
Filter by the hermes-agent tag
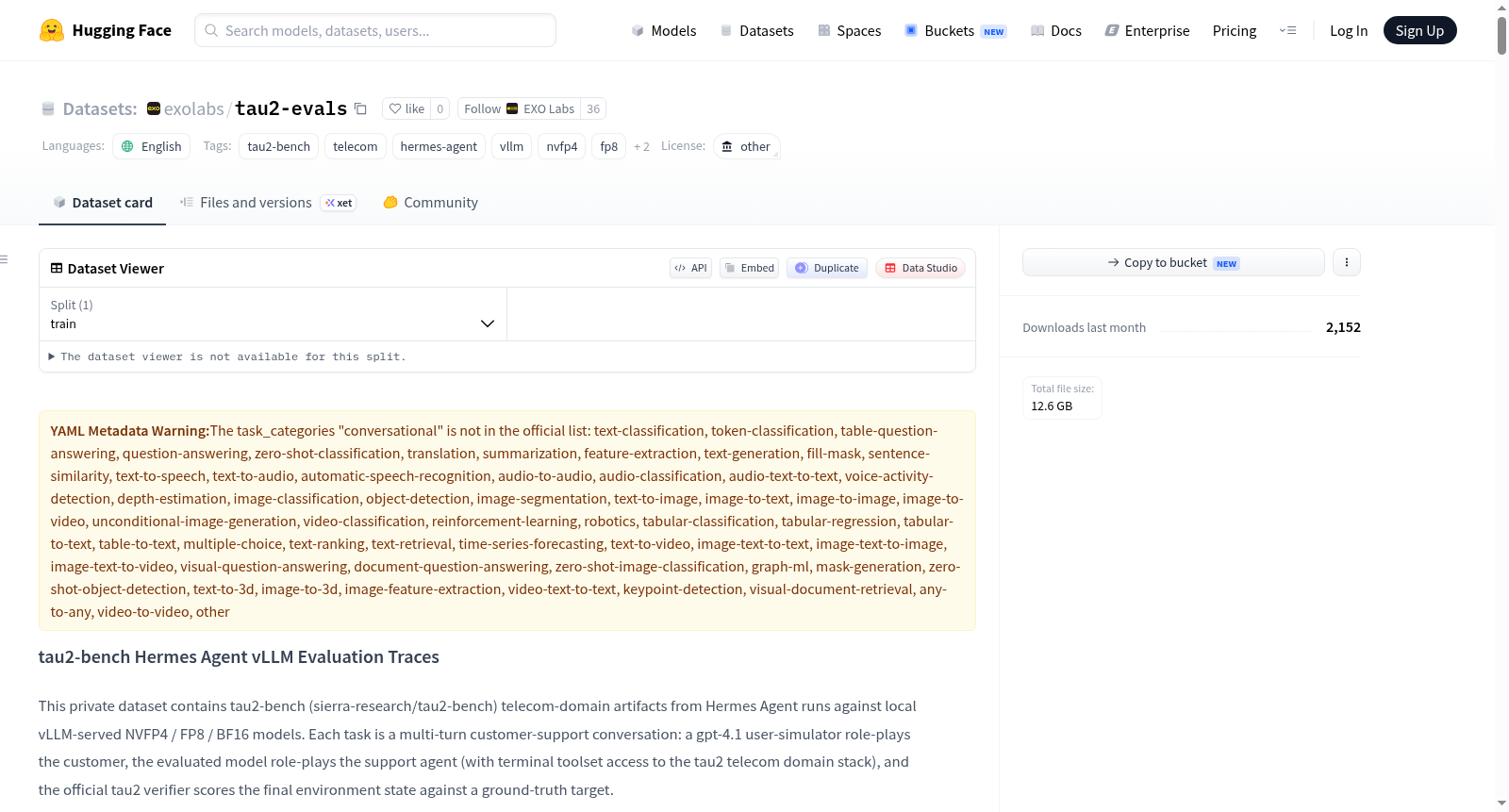[439, 146]
